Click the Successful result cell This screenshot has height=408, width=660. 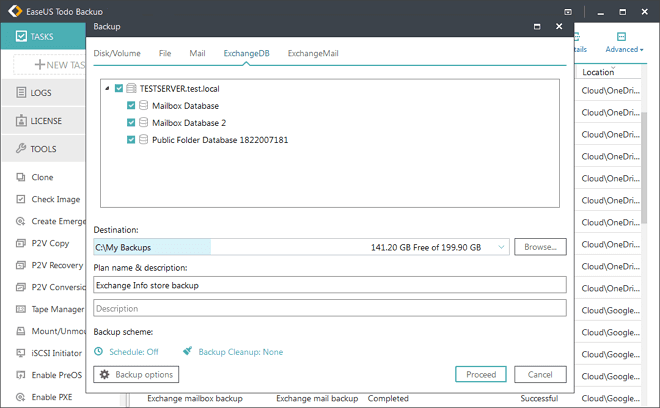[x=539, y=398]
